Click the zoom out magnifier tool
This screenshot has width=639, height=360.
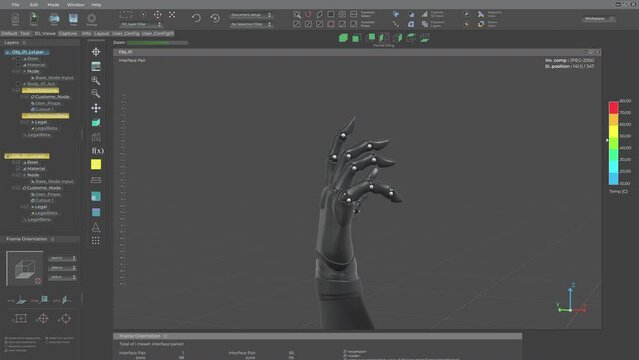point(96,94)
